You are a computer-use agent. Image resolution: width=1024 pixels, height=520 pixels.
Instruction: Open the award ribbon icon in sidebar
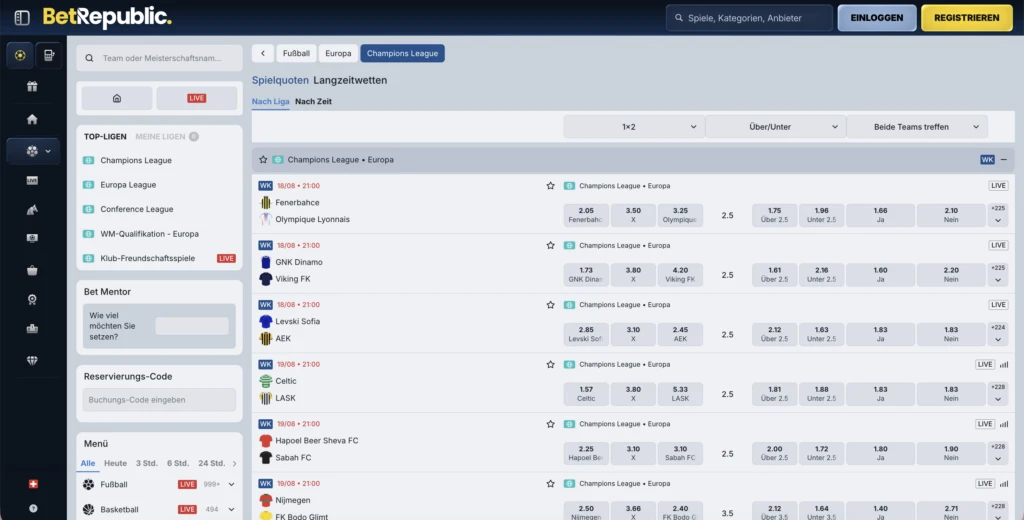click(x=32, y=299)
